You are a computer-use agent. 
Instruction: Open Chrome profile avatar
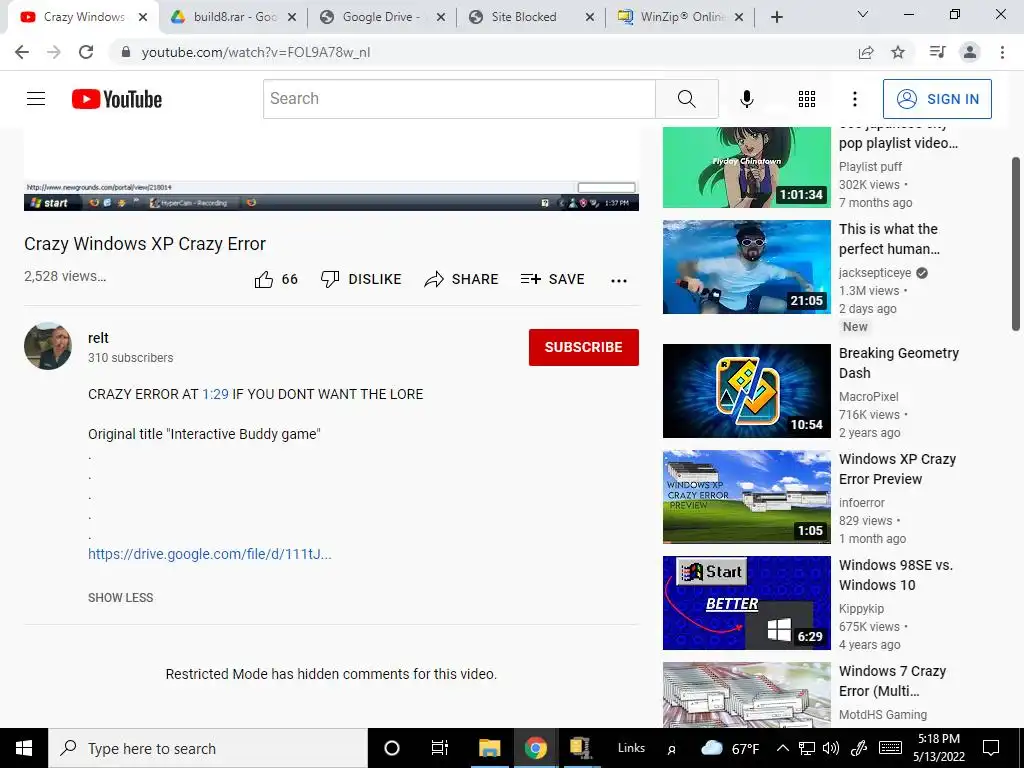coord(970,52)
